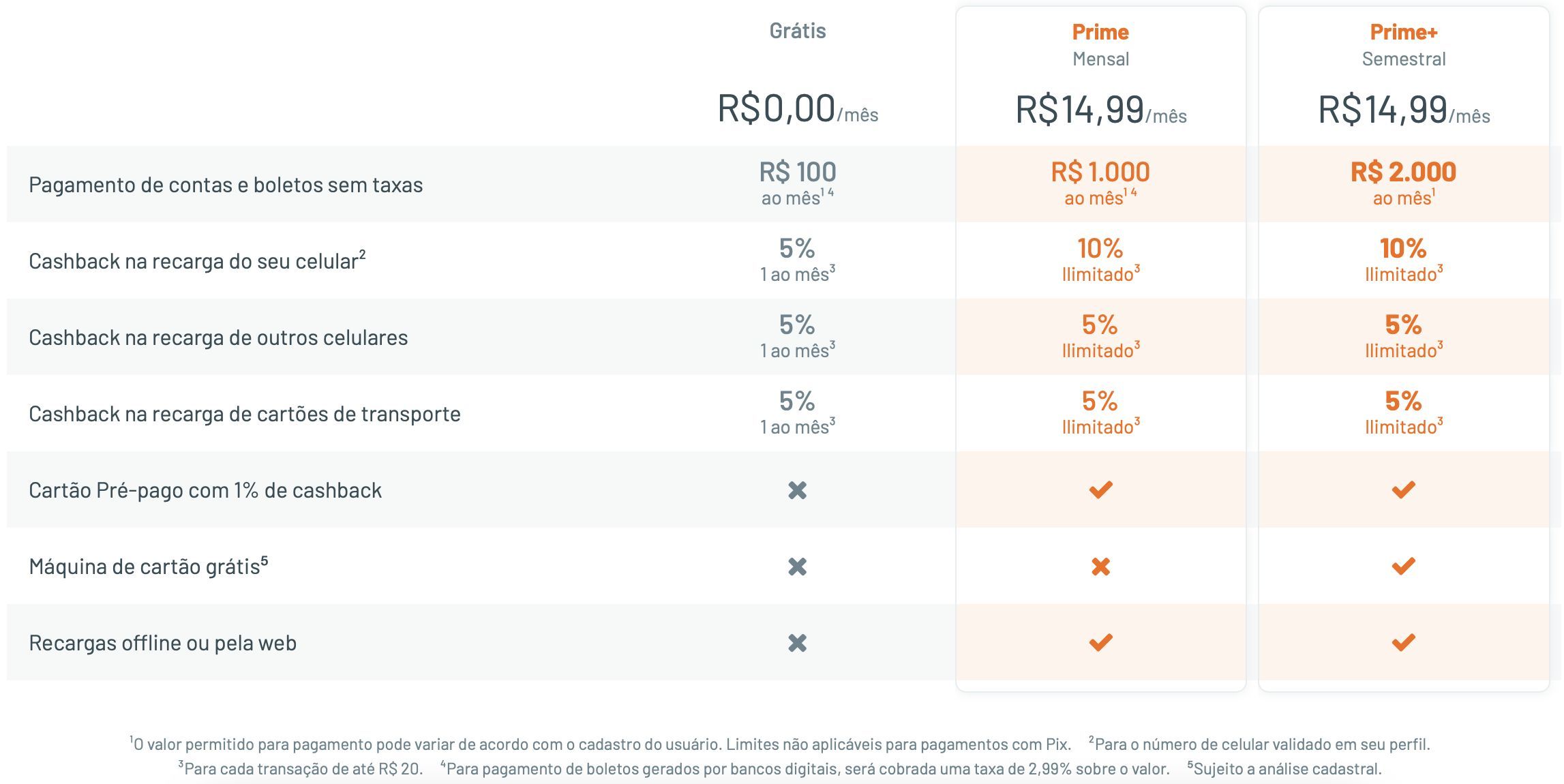Screen dimensions: 1564x784
Task: Click the orange checkmark for Prime+ Cartão Pré-pago
Action: pos(1403,489)
